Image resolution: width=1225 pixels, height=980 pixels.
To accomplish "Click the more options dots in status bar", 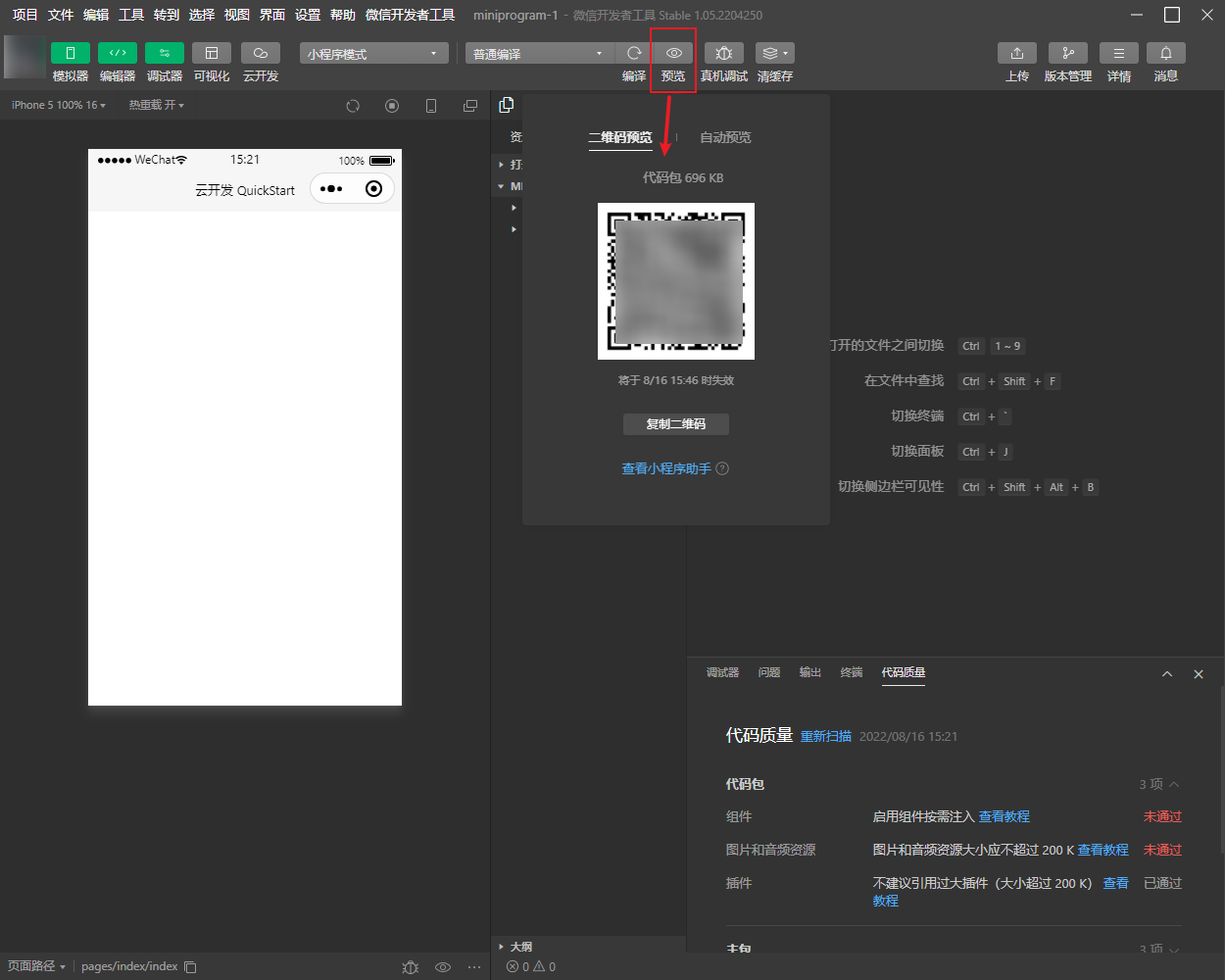I will 474,967.
